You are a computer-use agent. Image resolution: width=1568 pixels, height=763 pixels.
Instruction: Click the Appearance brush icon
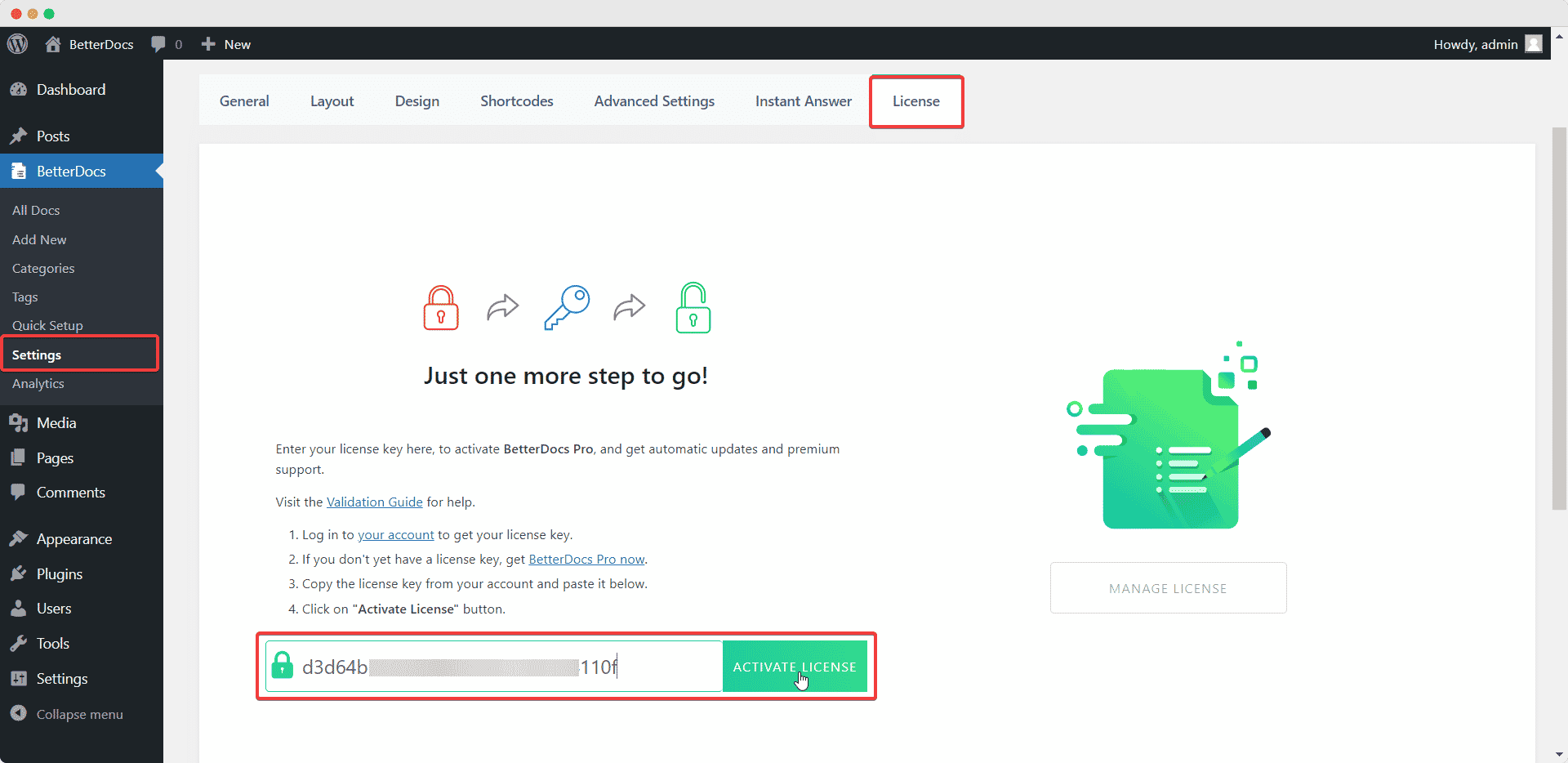pyautogui.click(x=19, y=539)
